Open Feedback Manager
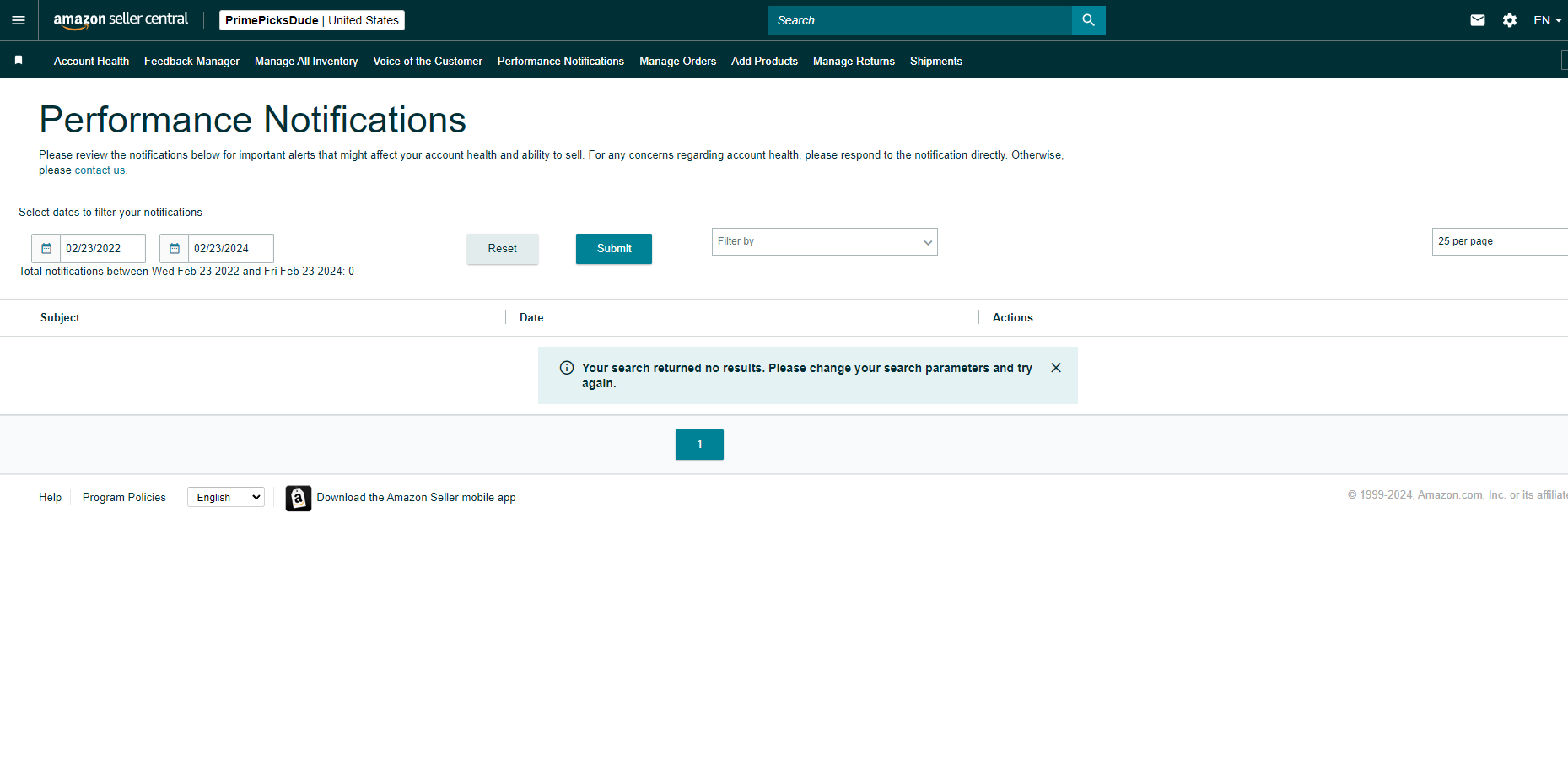The width and height of the screenshot is (1568, 777). click(x=191, y=61)
